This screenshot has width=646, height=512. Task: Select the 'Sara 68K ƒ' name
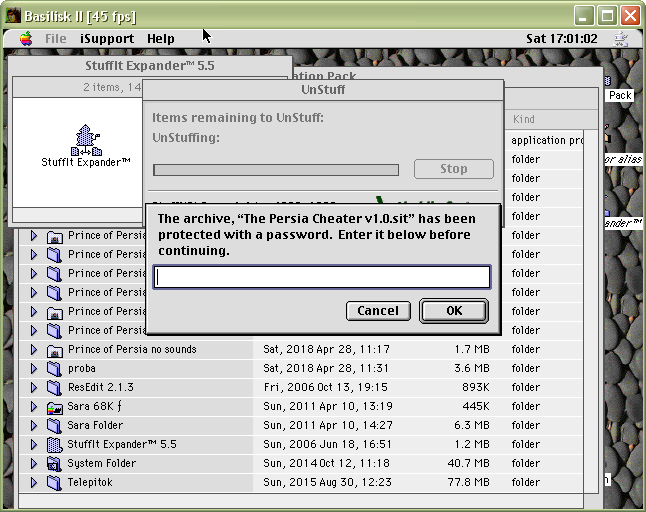coord(94,406)
